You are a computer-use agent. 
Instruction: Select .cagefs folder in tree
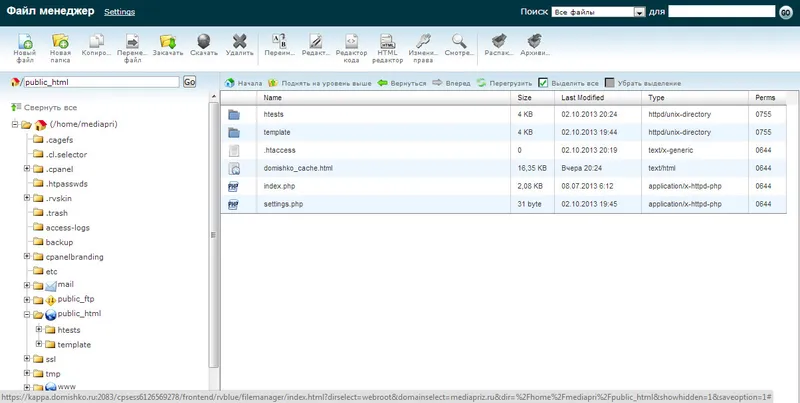click(59, 140)
